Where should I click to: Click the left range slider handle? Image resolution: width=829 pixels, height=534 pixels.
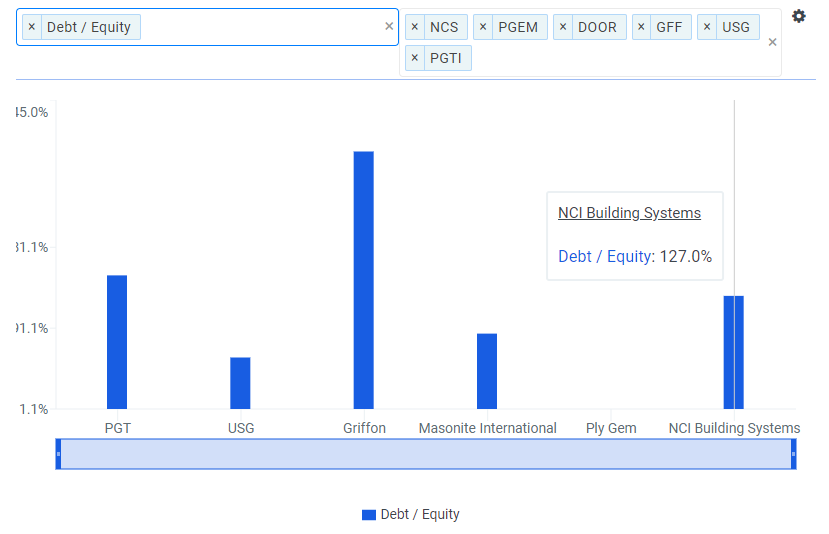(x=58, y=454)
